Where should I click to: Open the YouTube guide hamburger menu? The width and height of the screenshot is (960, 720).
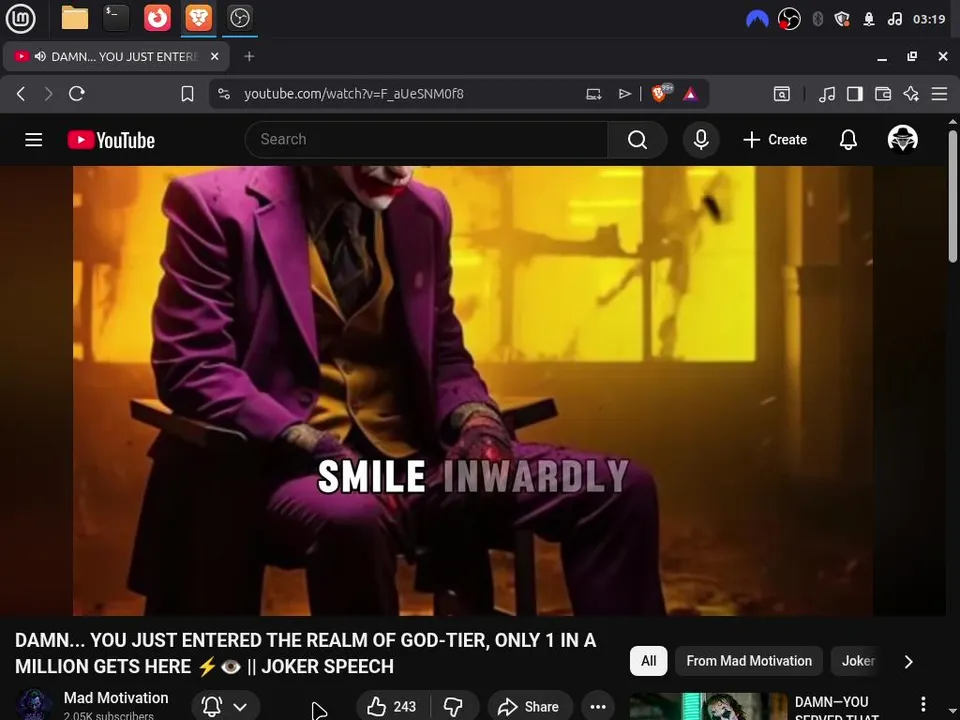click(x=34, y=140)
